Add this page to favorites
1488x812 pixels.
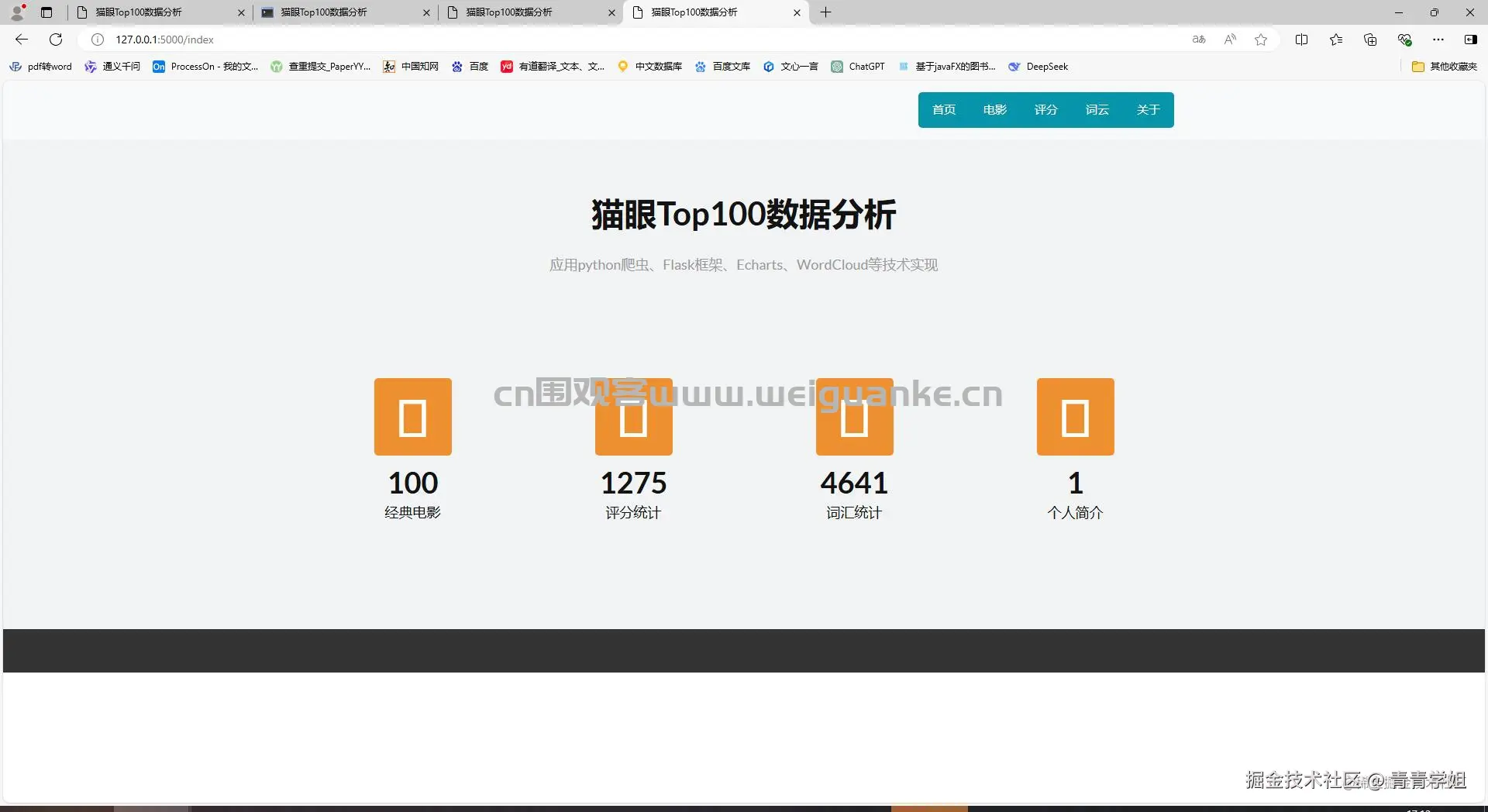1261,40
